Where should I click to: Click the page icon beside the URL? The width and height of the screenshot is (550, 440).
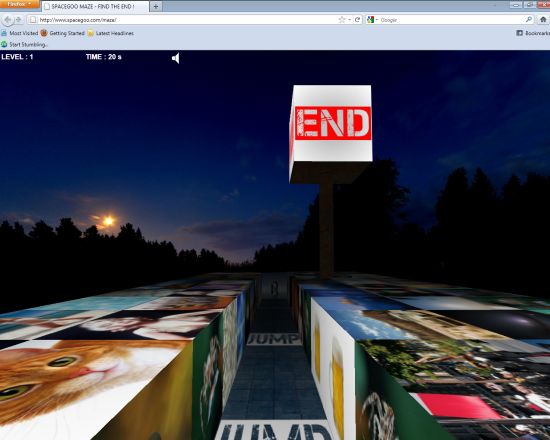click(x=33, y=20)
